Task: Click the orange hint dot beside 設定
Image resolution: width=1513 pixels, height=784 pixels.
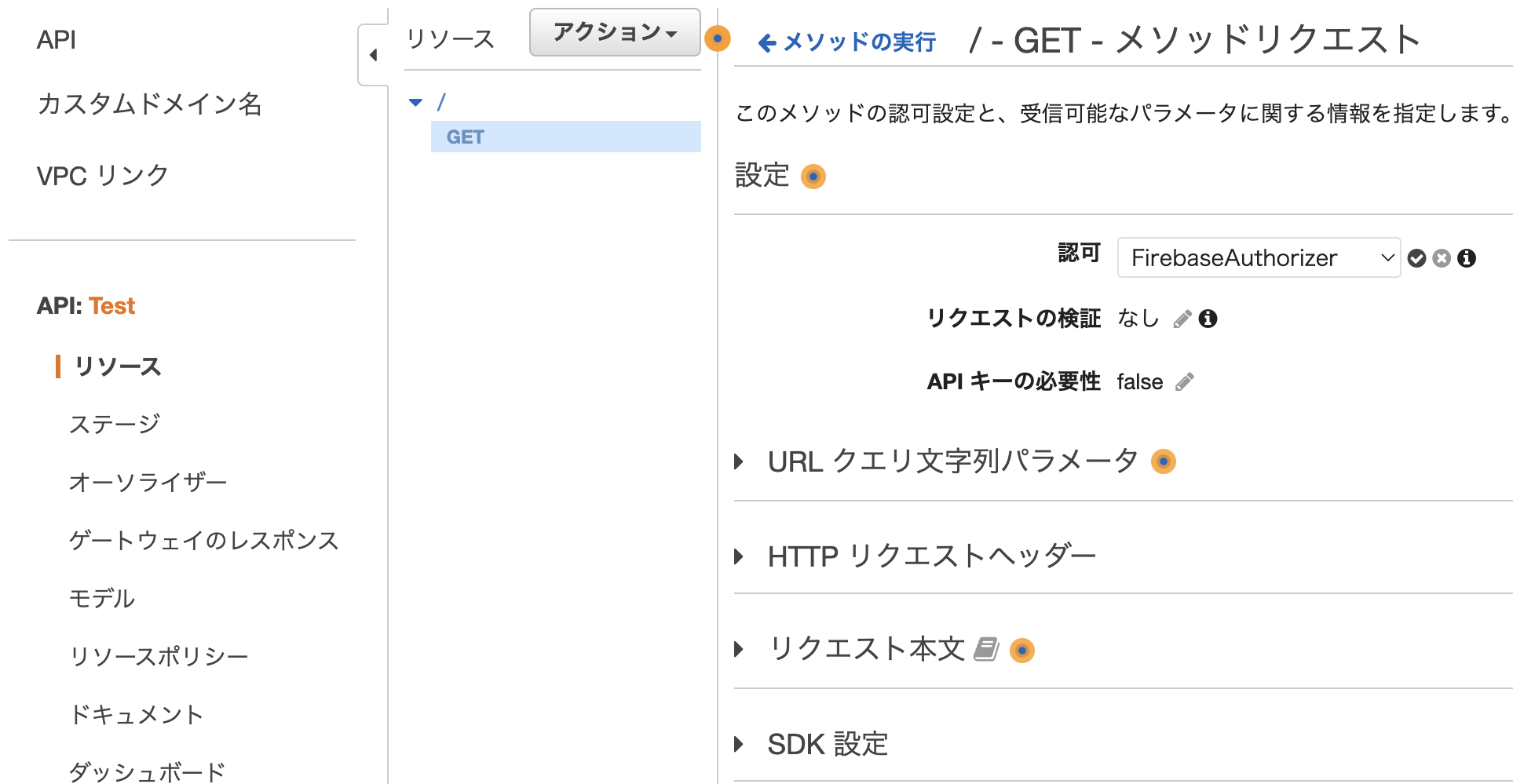Action: click(813, 176)
